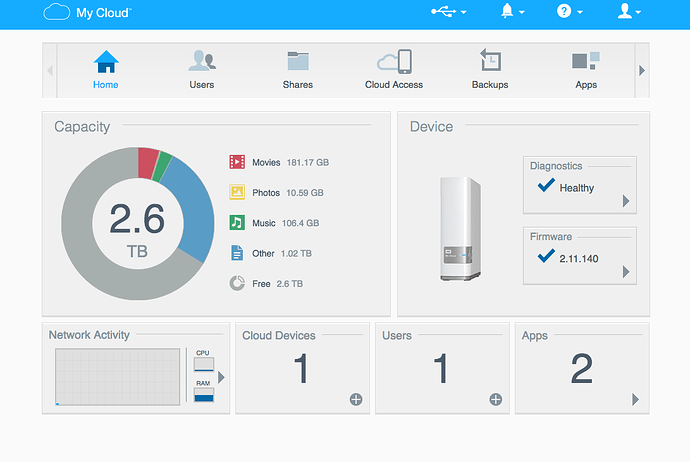Open the user account dropdown
The image size is (690, 462).
click(x=629, y=11)
